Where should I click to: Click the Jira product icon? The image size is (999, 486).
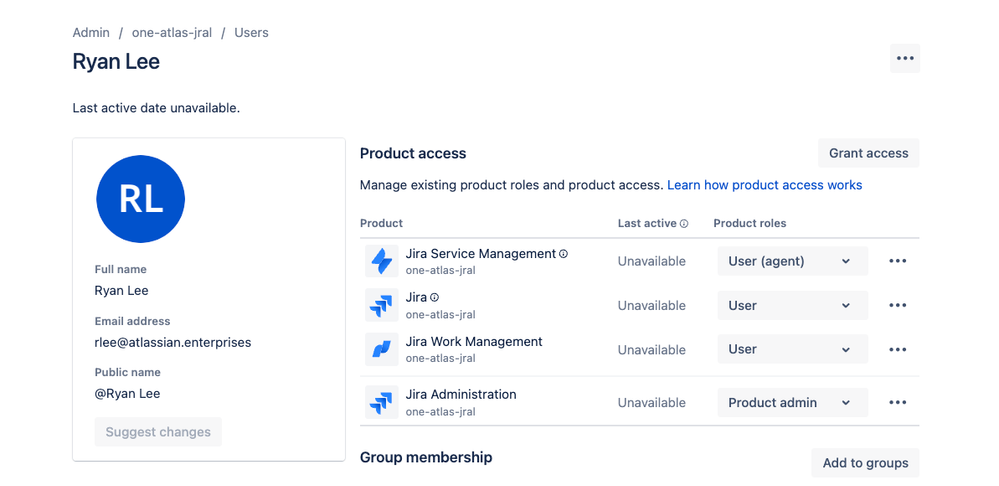pyautogui.click(x=382, y=305)
